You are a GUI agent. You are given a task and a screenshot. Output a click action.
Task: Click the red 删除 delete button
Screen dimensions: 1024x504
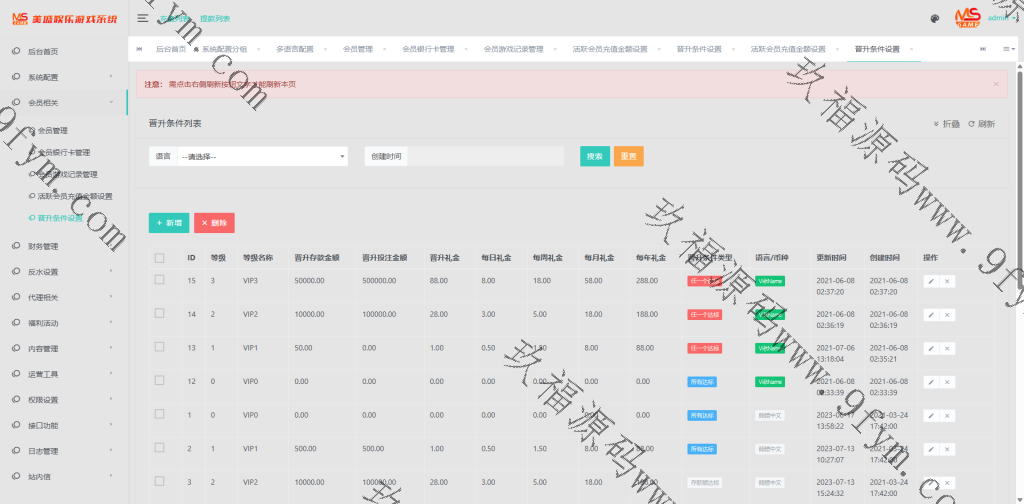tap(214, 223)
